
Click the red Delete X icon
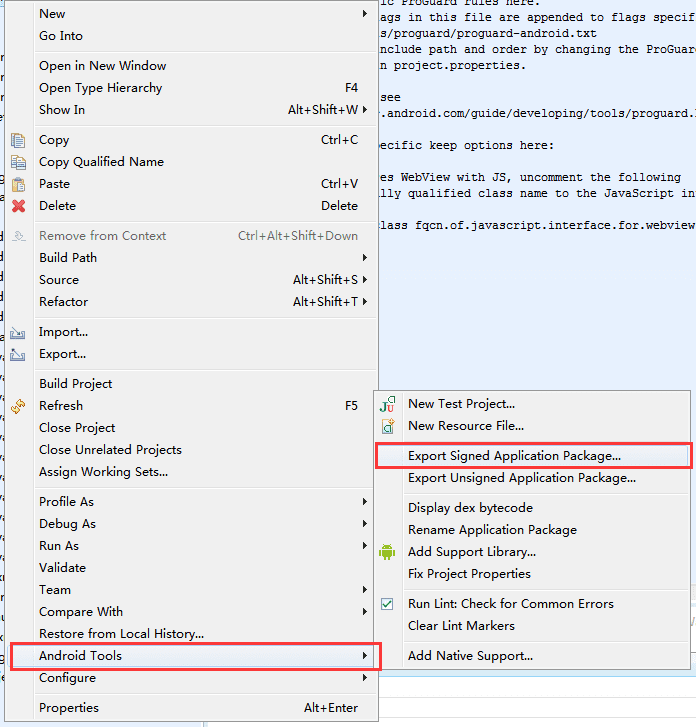pyautogui.click(x=19, y=206)
